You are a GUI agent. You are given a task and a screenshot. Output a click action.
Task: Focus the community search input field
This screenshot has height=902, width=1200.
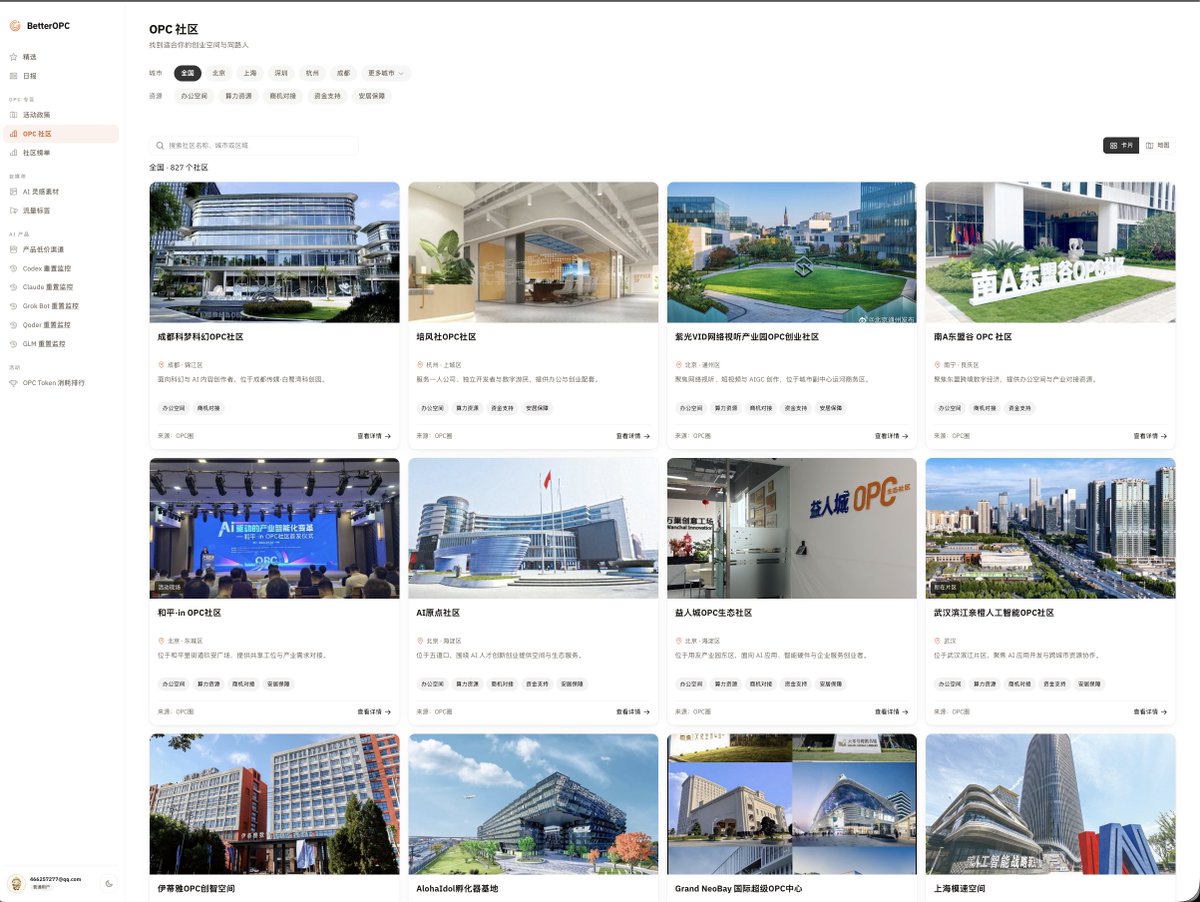pos(254,145)
